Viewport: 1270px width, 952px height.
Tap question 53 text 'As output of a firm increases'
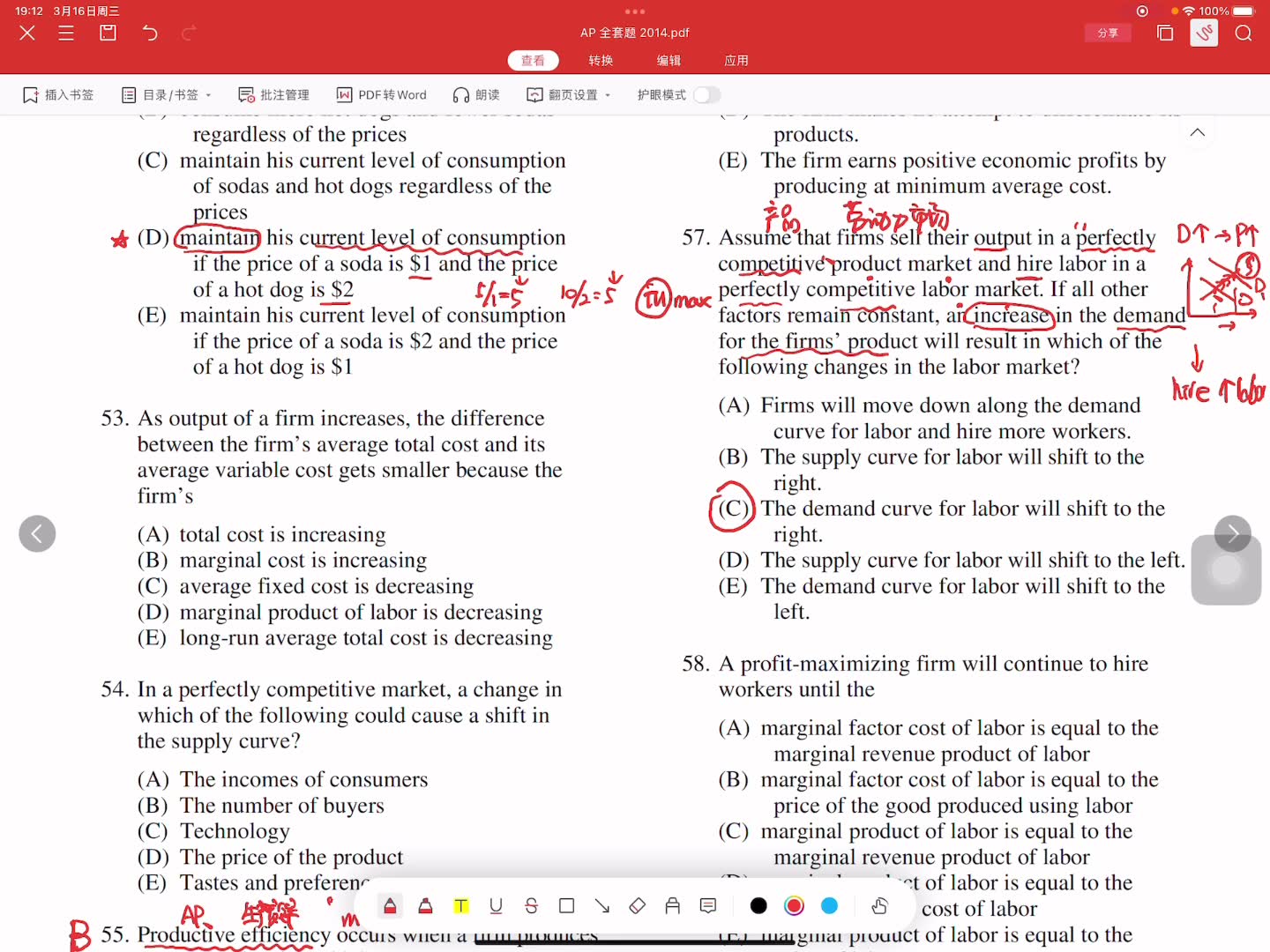[x=274, y=418]
